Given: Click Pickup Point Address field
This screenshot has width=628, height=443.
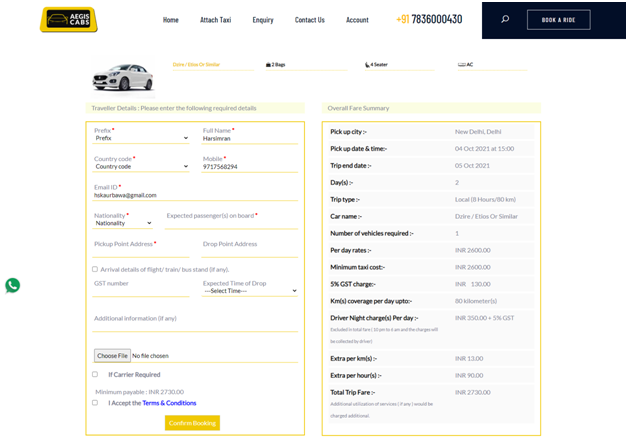Looking at the screenshot, I should pyautogui.click(x=141, y=252).
